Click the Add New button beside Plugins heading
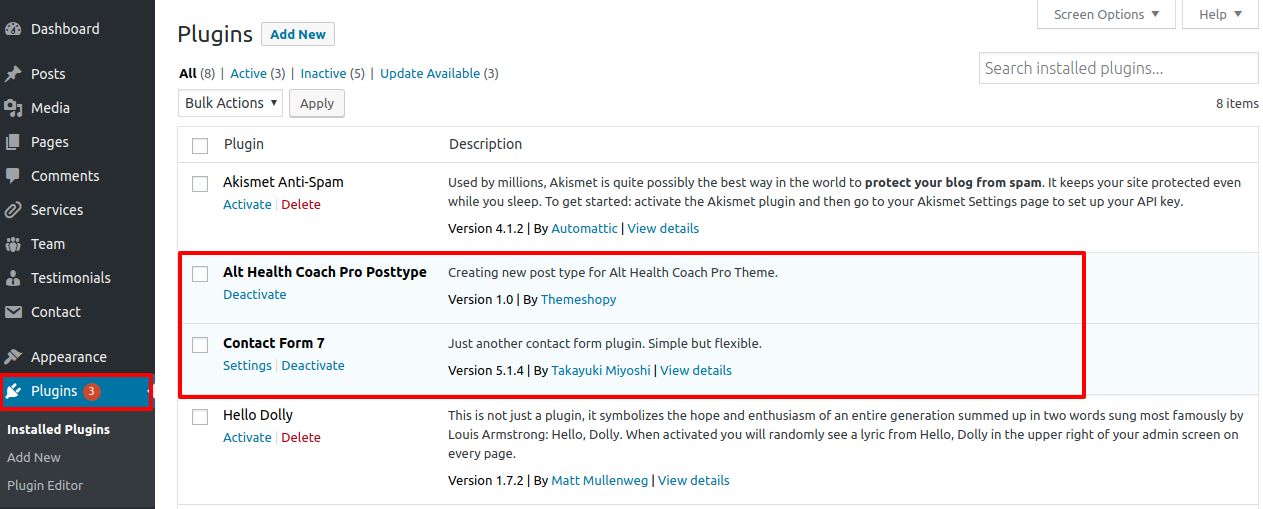Viewport: 1263px width, 509px height. (x=298, y=34)
